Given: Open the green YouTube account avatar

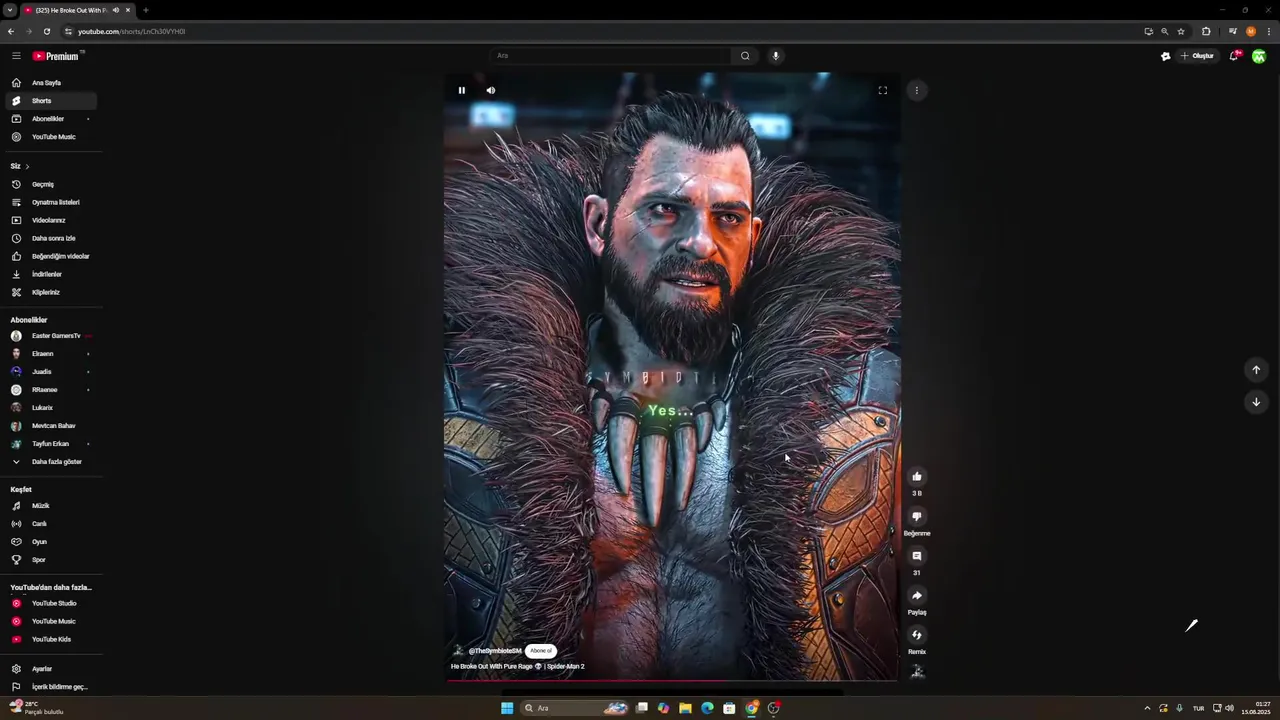Looking at the screenshot, I should click(1259, 56).
